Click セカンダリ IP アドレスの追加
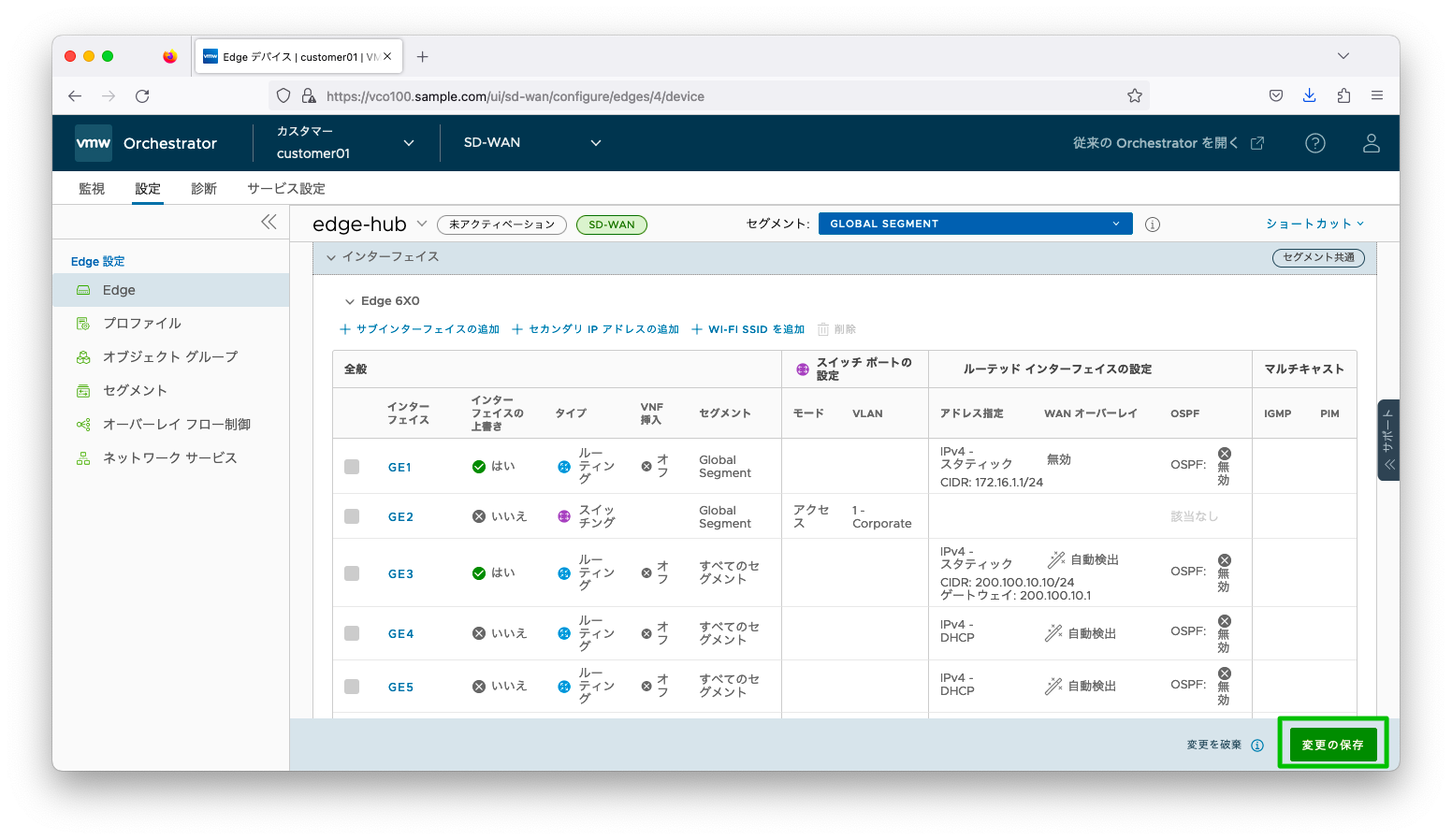1452x840 pixels. 596,329
